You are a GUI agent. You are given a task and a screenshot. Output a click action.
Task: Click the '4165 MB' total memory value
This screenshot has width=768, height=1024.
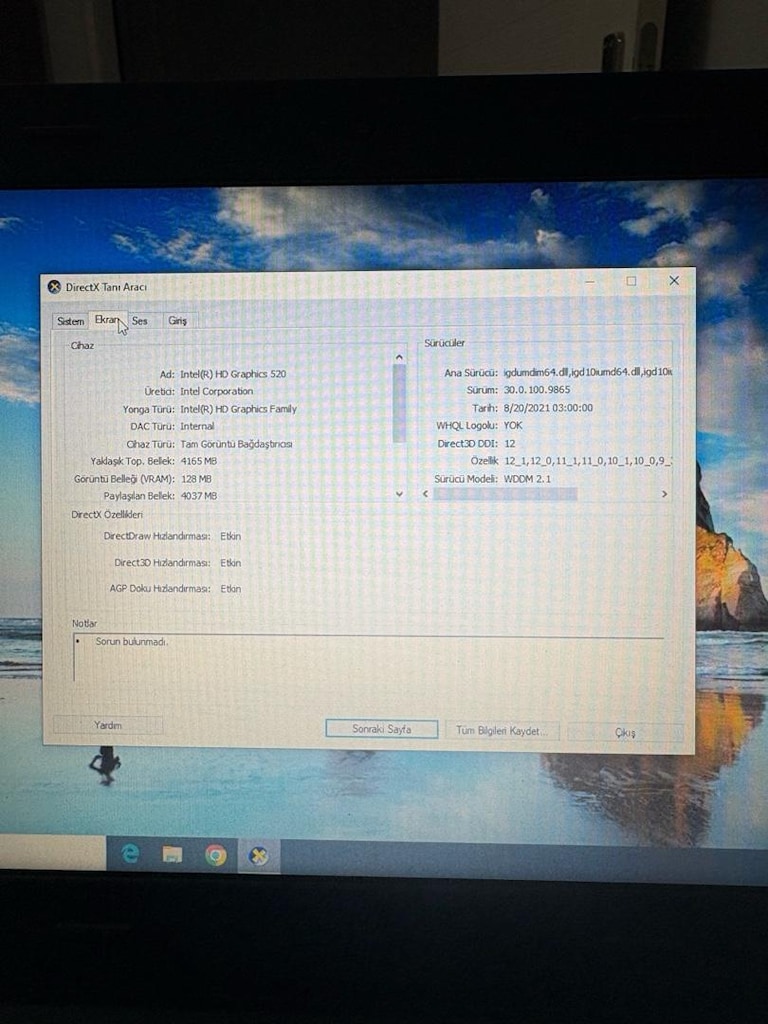(x=199, y=461)
